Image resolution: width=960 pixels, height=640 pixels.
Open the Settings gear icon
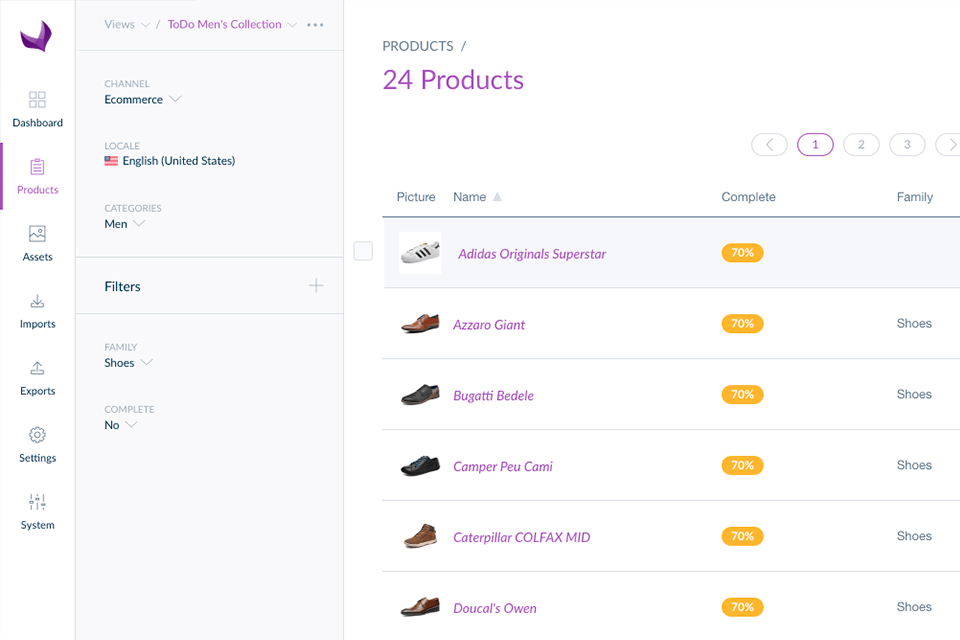pyautogui.click(x=37, y=435)
